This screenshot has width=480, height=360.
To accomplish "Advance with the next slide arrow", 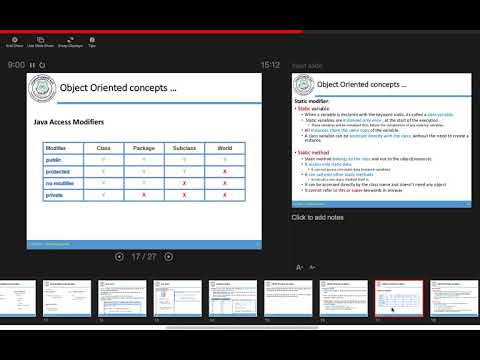I will click(x=169, y=257).
